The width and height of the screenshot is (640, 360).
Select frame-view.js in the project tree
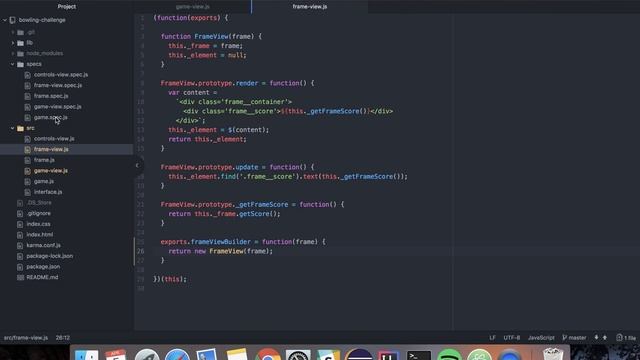point(51,149)
